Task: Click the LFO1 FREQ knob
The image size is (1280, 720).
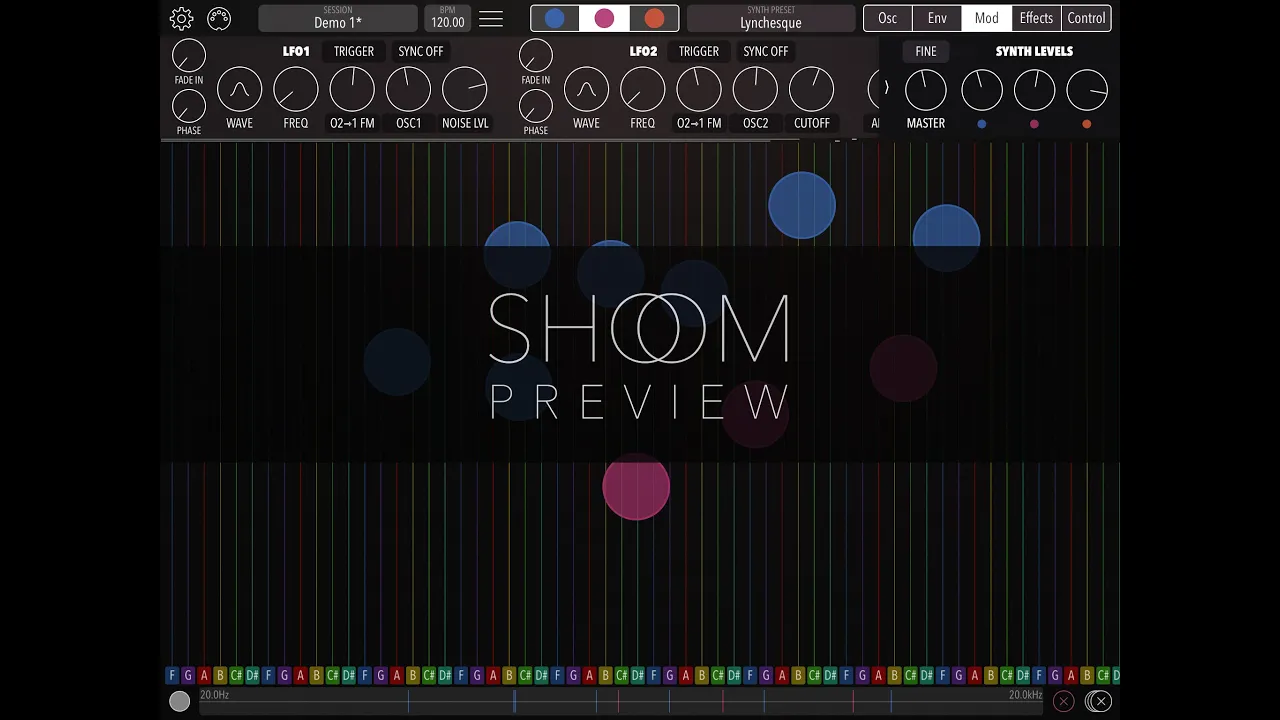Action: [x=296, y=90]
